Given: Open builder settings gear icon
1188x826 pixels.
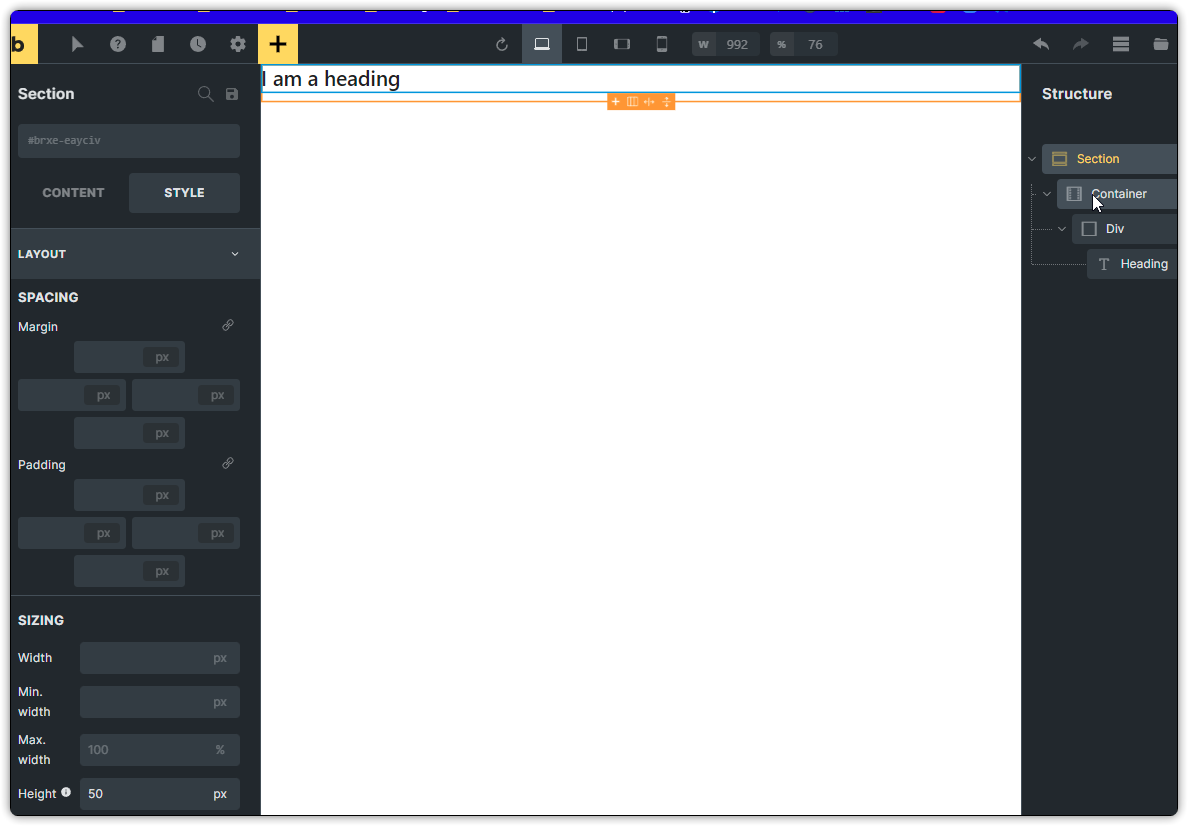Looking at the screenshot, I should pos(238,44).
